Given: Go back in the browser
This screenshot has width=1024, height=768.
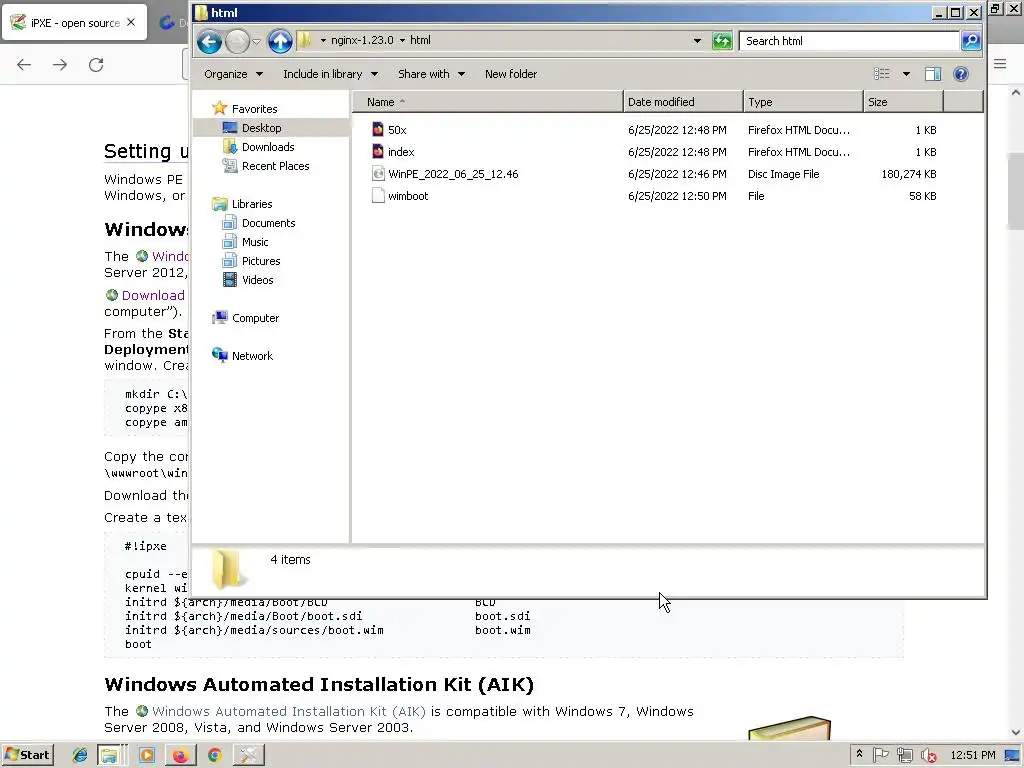Looking at the screenshot, I should coord(24,65).
